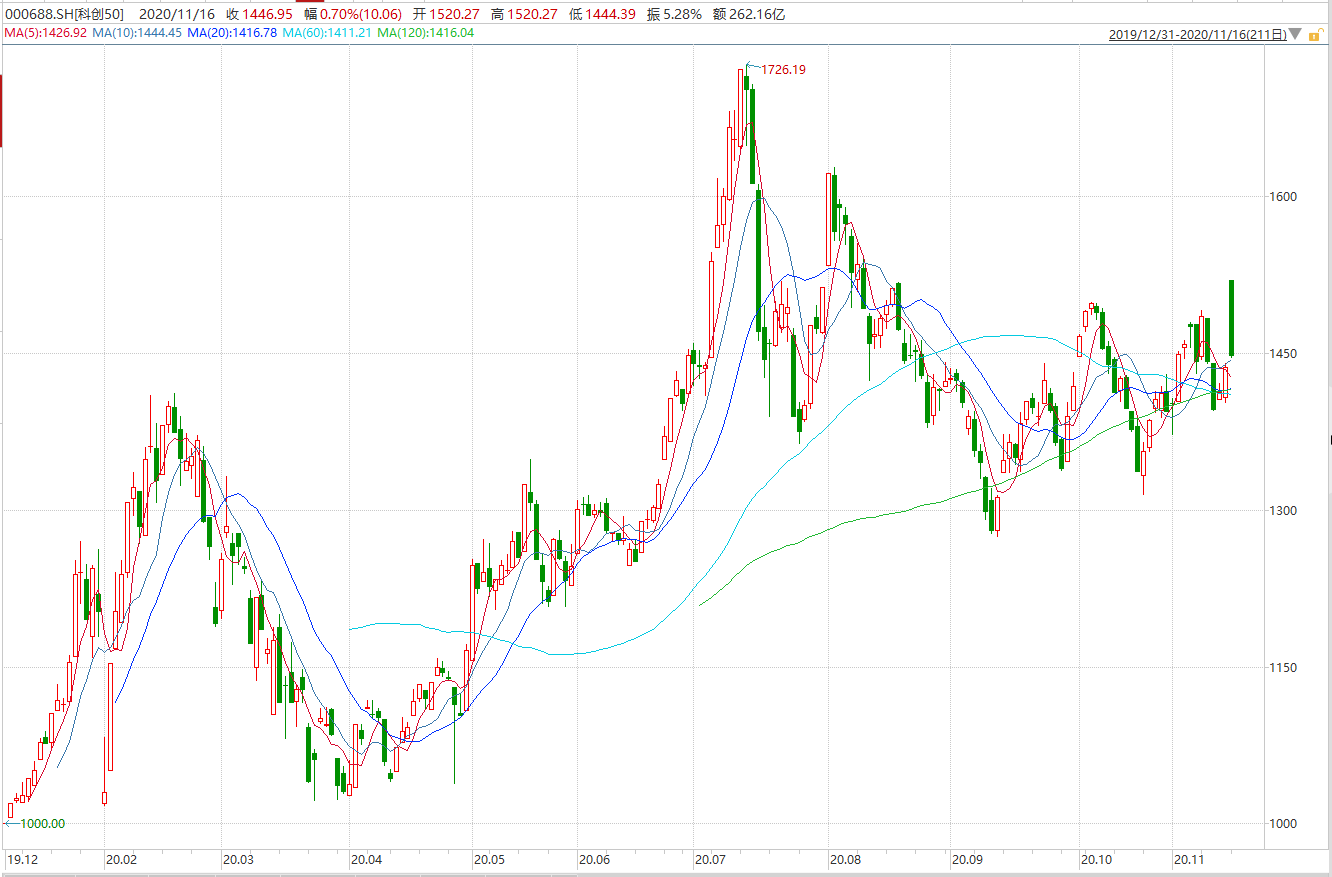This screenshot has height=877, width=1332.
Task: Click the 1600 price axis label
Action: (x=1283, y=196)
